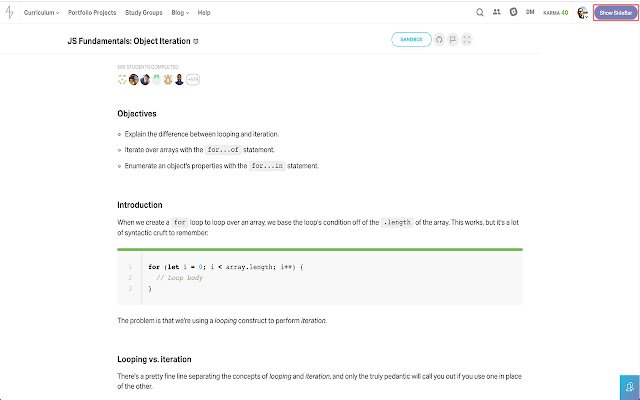Click the rocket help icon bottom right
The height and width of the screenshot is (400, 640).
[x=629, y=386]
